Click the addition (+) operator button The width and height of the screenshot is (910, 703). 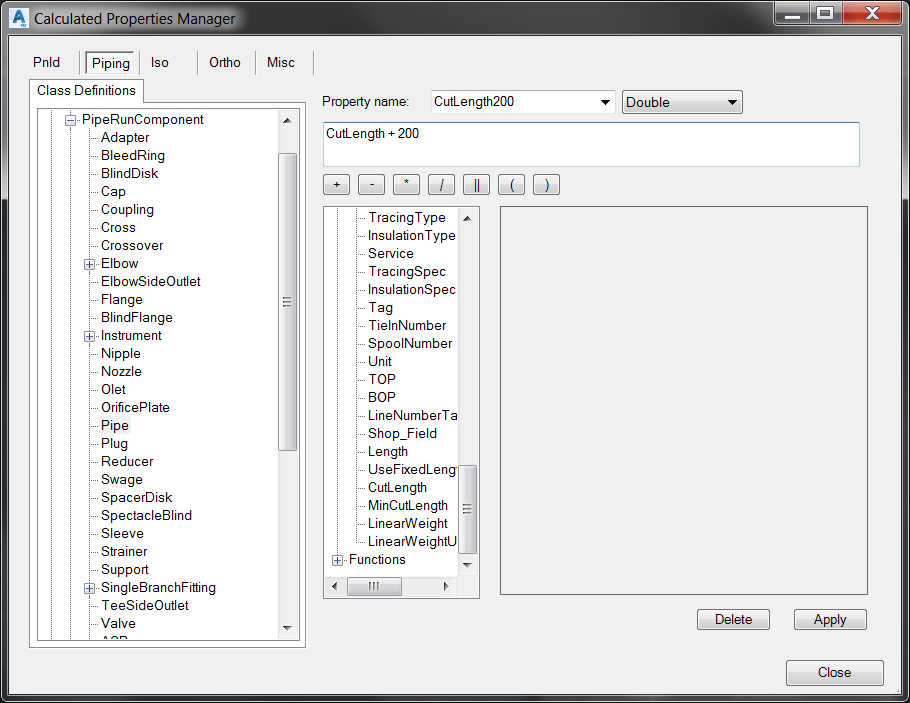[x=336, y=184]
